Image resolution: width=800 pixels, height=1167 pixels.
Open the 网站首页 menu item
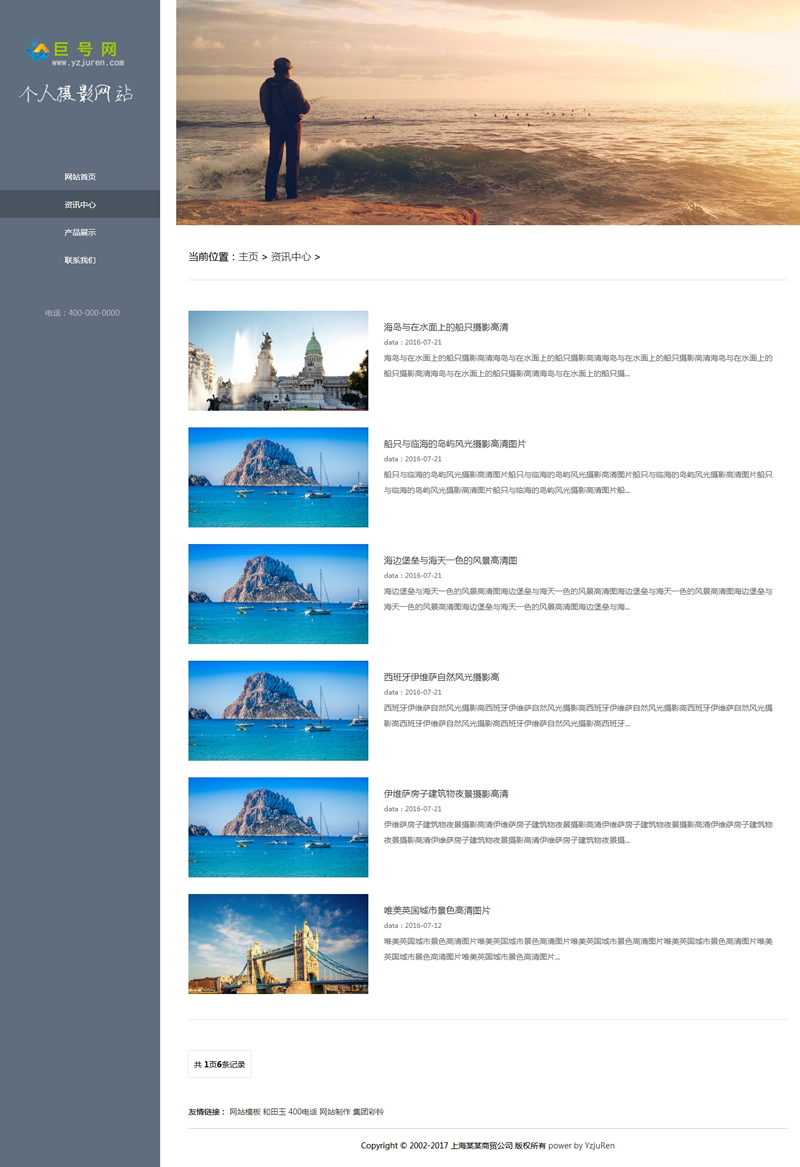tap(80, 177)
